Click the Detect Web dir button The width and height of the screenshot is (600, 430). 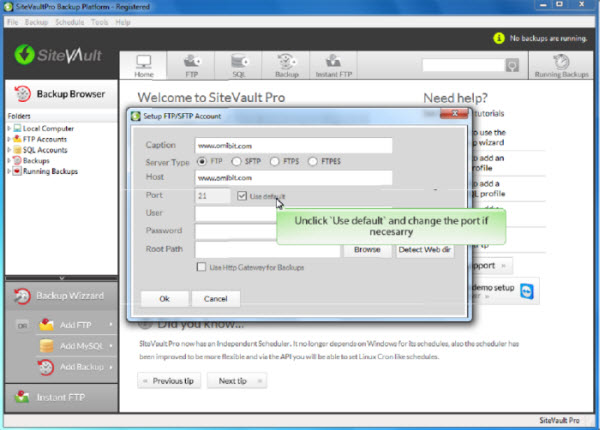(425, 250)
